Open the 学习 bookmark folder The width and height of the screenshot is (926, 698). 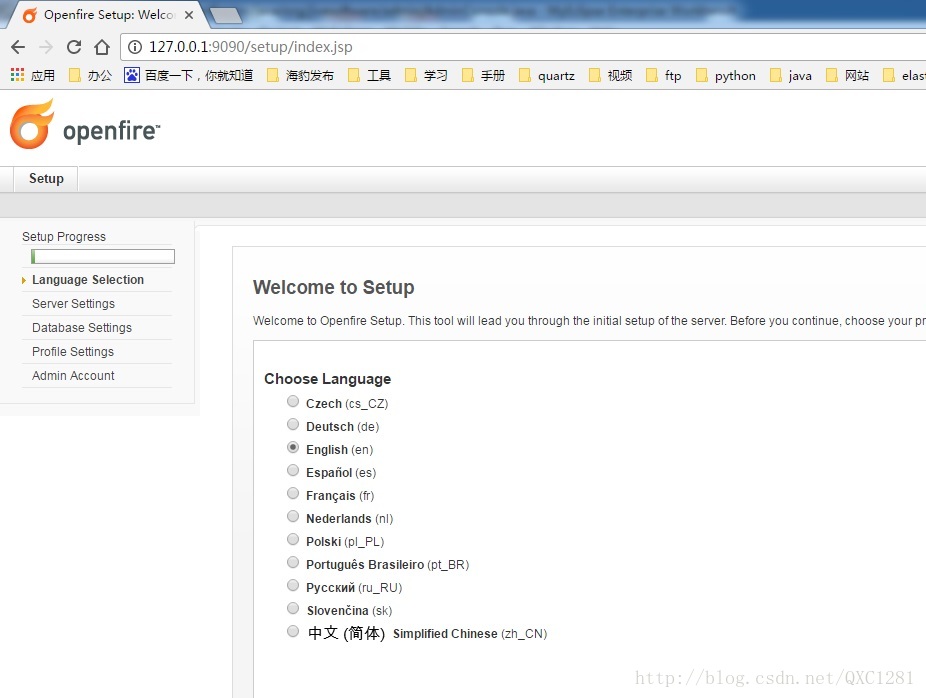coord(426,75)
